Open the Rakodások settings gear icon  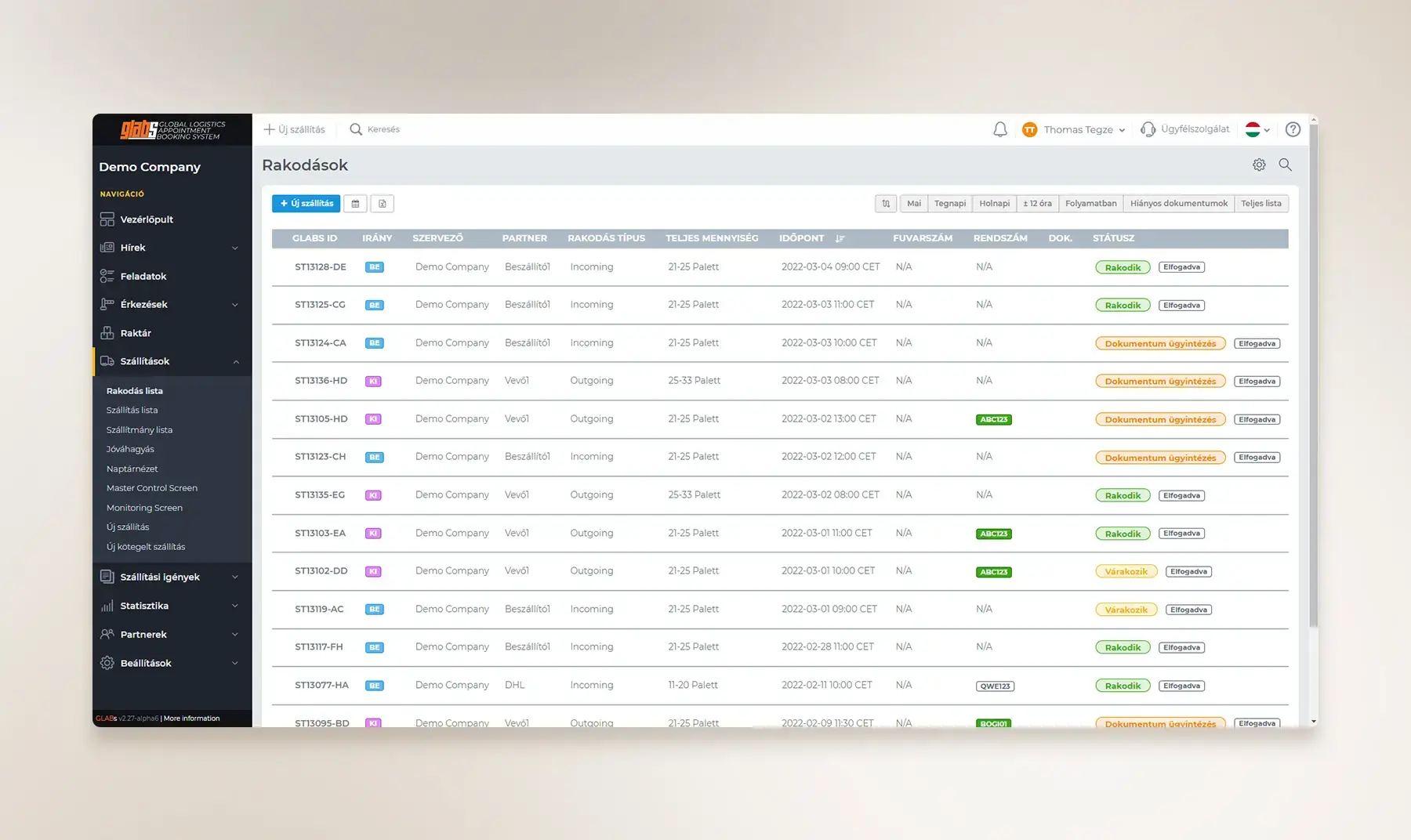[1259, 165]
